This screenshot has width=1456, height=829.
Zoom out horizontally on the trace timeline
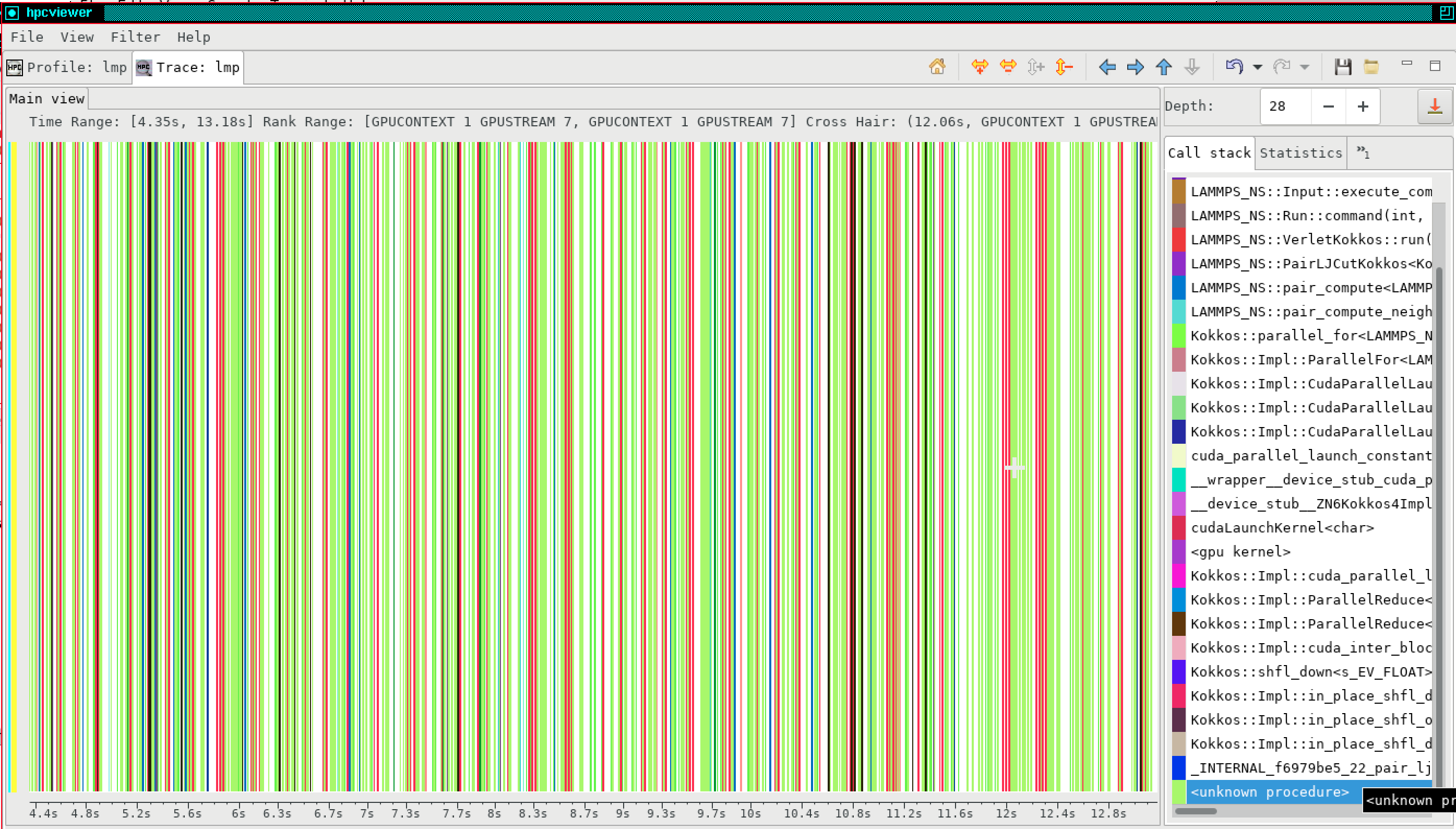point(1008,67)
